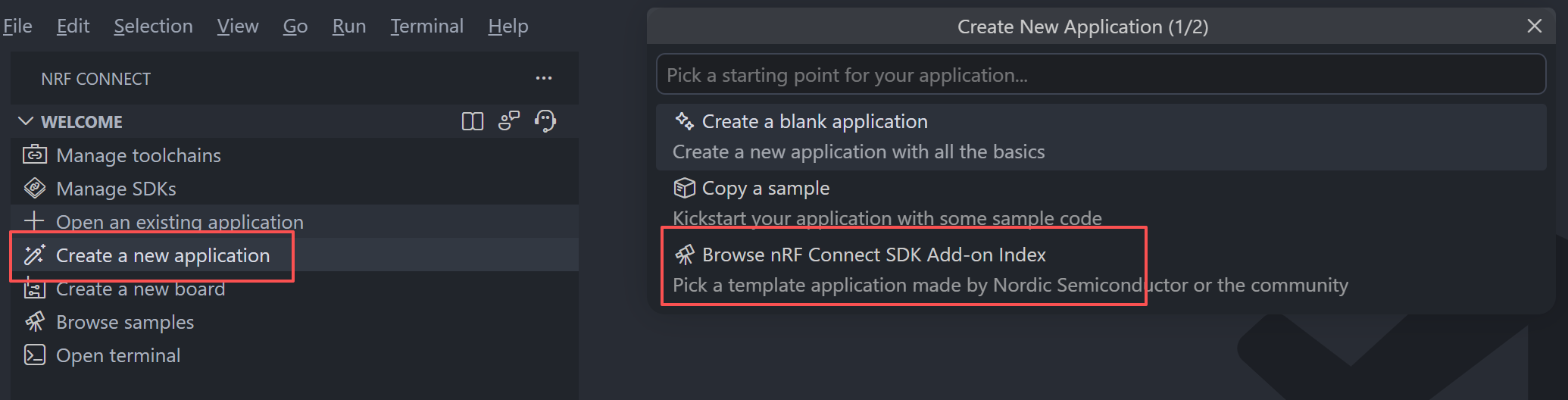Open the NRF Connect more actions ellipsis
The height and width of the screenshot is (400, 1568).
pyautogui.click(x=544, y=78)
